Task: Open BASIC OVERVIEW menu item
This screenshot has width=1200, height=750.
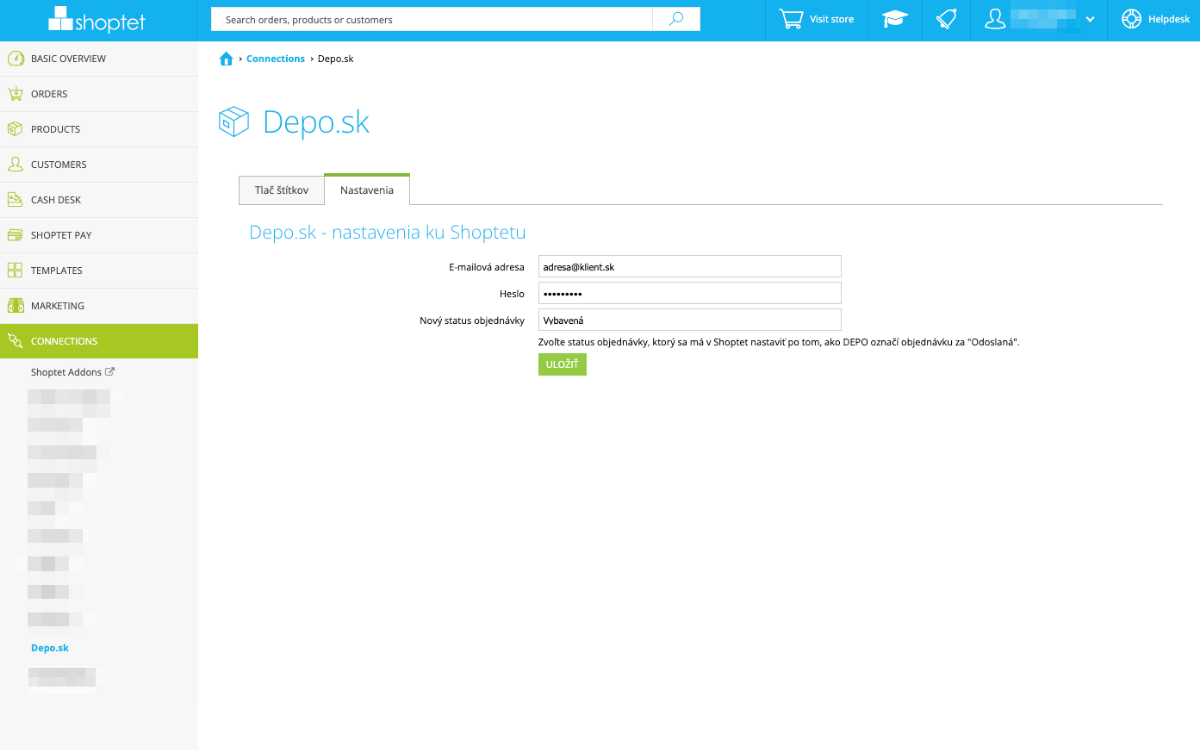Action: 99,59
